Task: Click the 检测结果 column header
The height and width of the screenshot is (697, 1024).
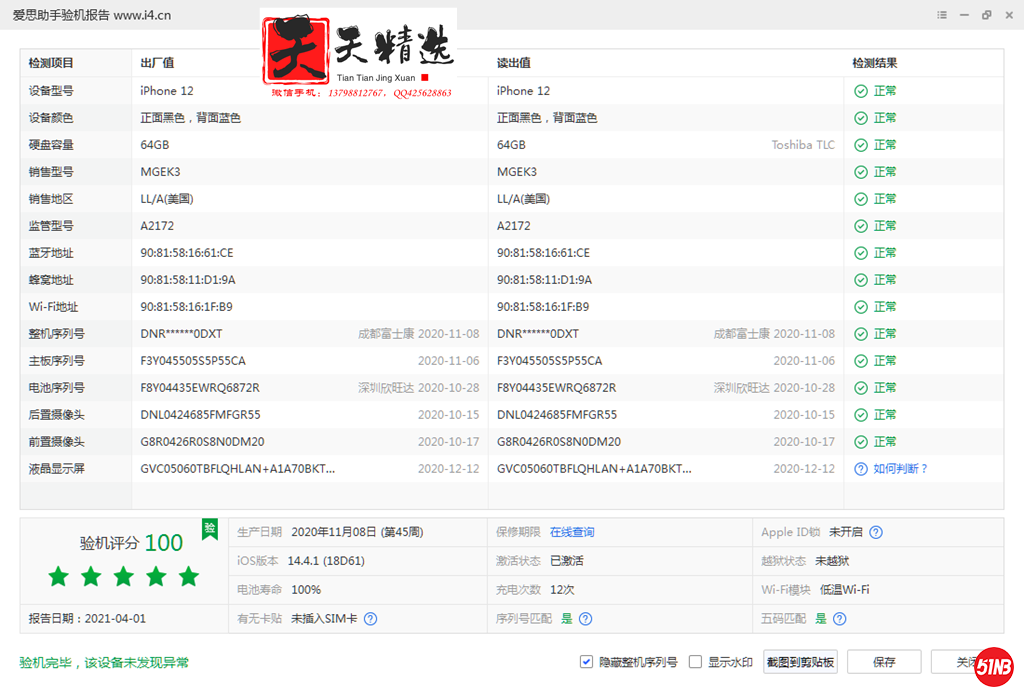Action: [x=874, y=63]
